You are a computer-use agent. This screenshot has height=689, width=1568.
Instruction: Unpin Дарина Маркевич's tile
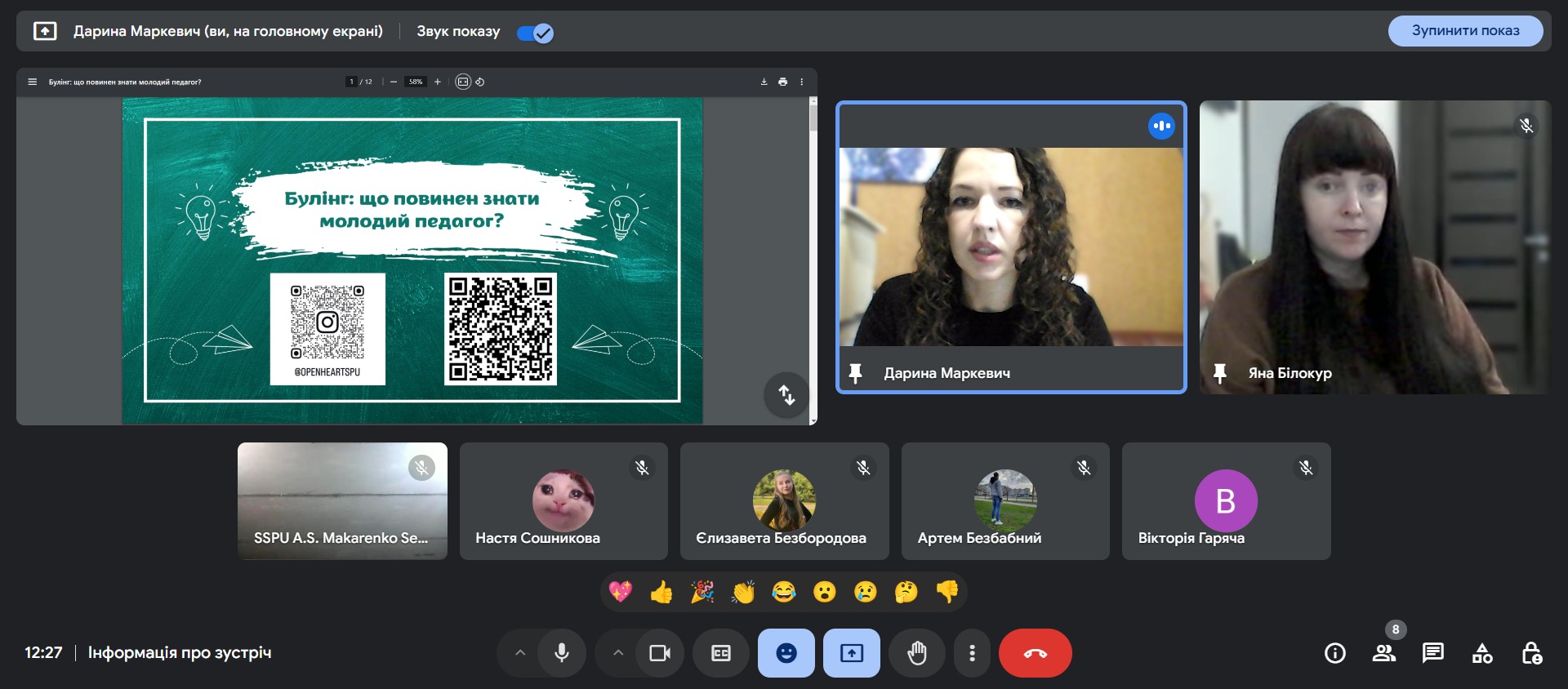click(x=855, y=373)
